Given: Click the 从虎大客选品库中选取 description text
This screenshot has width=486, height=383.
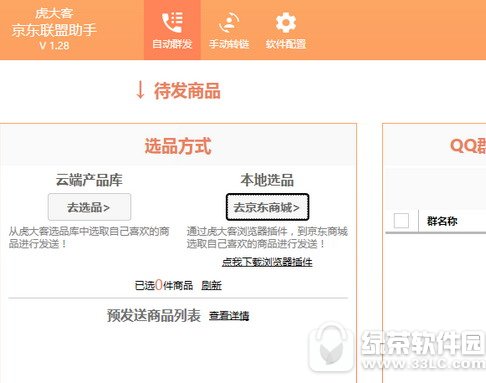Looking at the screenshot, I should tap(89, 237).
